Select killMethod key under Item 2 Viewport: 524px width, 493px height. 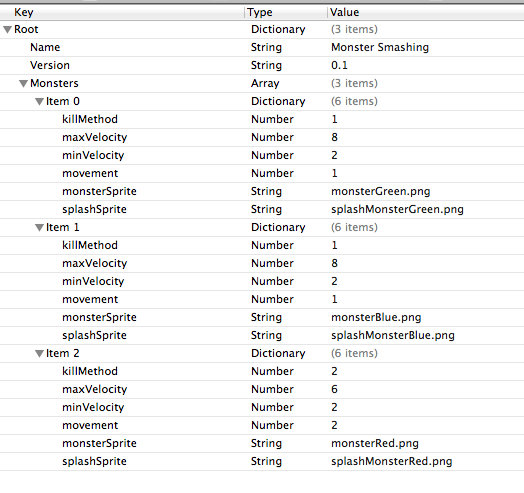pos(90,371)
